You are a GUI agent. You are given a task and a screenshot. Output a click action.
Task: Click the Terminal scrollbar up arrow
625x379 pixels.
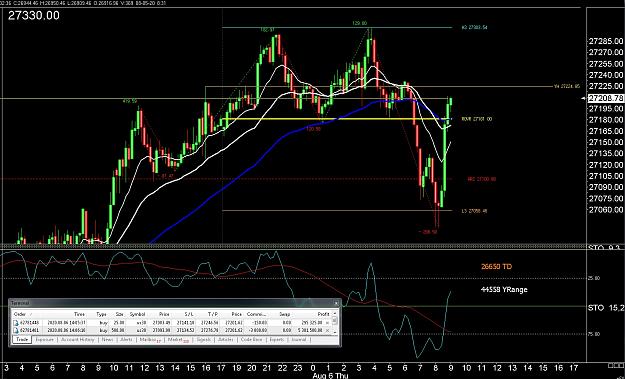point(334,314)
